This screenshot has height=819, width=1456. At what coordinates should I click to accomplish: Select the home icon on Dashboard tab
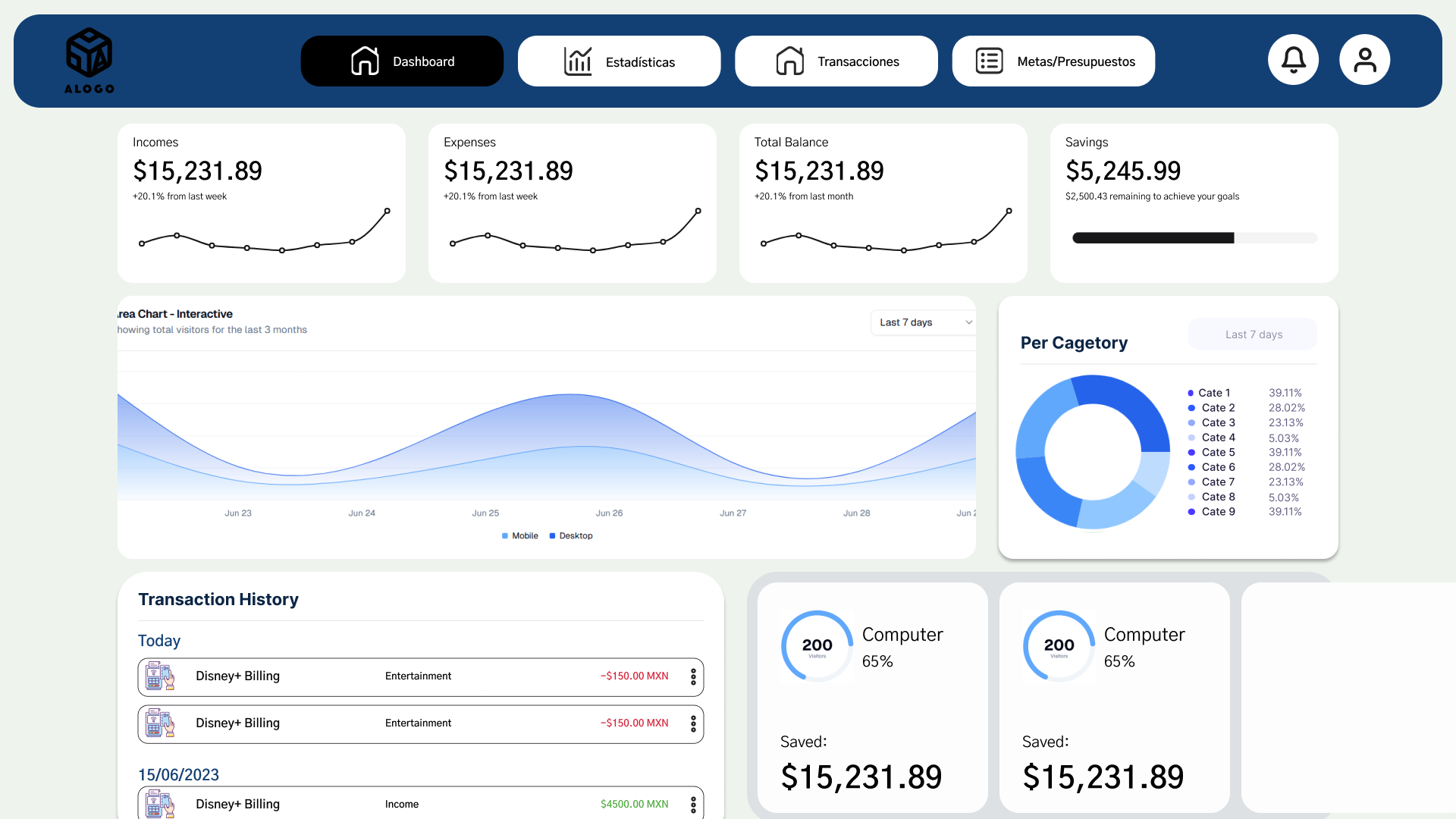pos(366,61)
